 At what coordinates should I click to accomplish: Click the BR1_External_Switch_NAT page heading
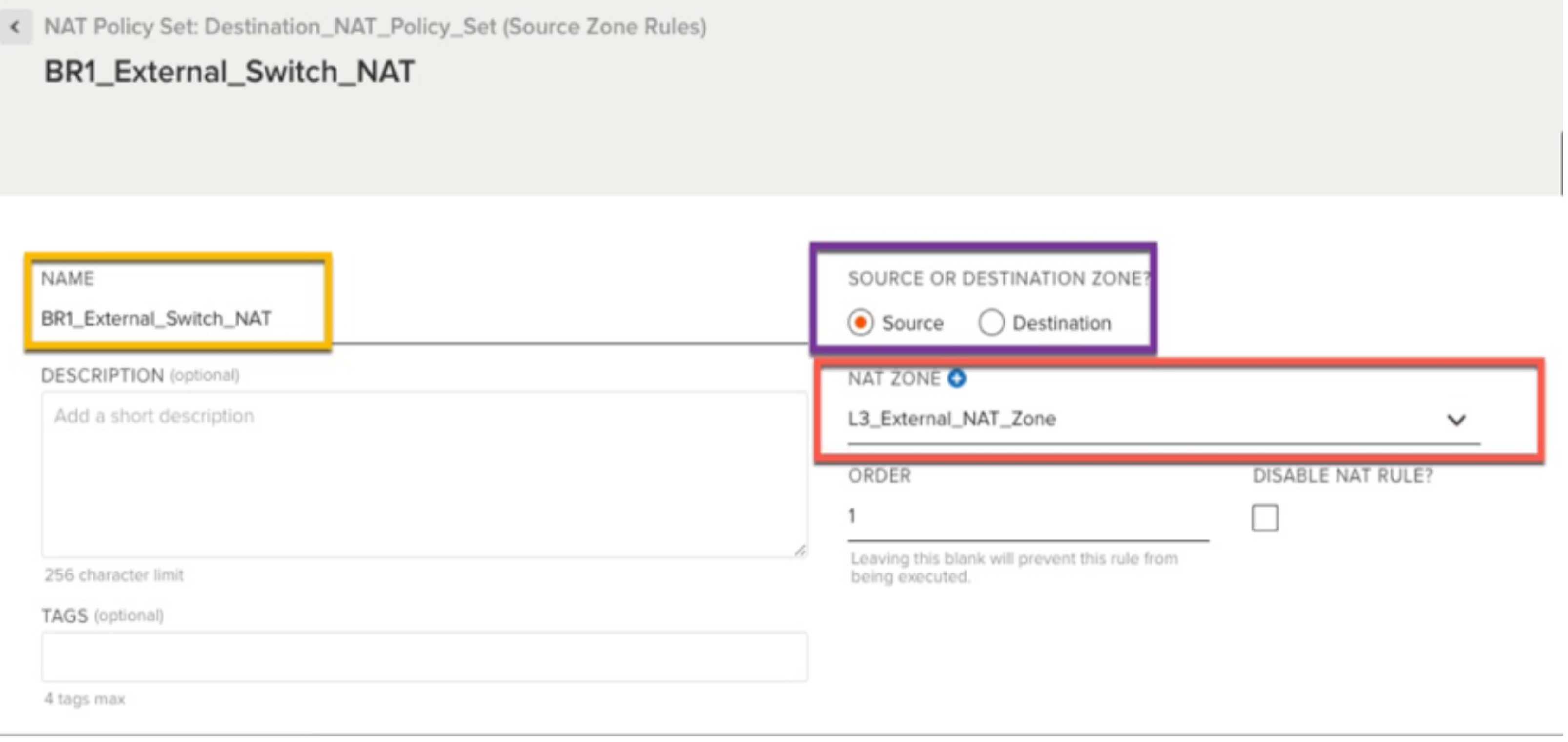tap(230, 72)
